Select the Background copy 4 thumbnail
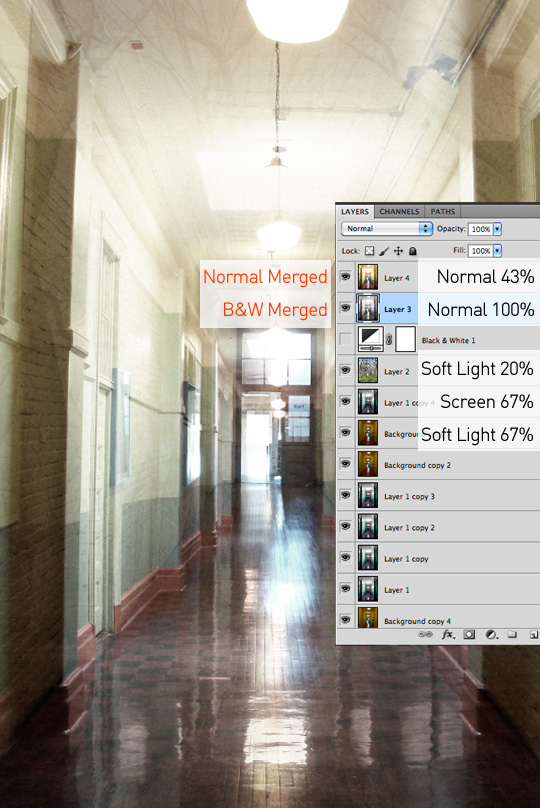Image resolution: width=540 pixels, height=808 pixels. coord(368,617)
